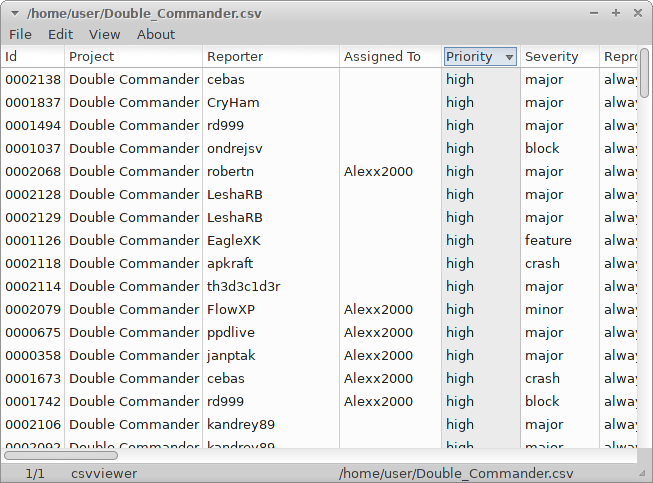This screenshot has width=653, height=483.
Task: Select severity cell feature
Action: pyautogui.click(x=548, y=241)
